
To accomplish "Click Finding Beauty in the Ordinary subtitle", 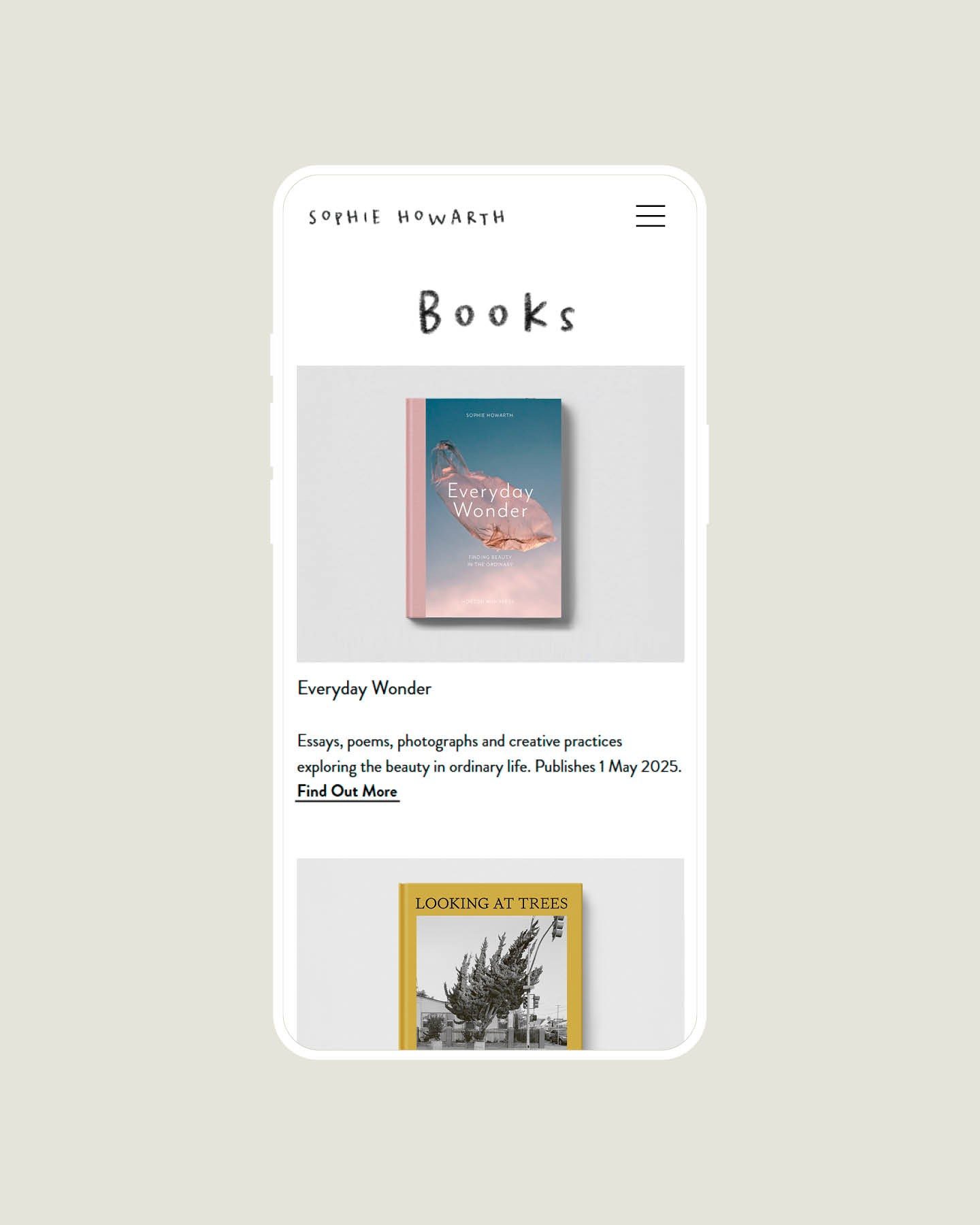I will coord(490,561).
